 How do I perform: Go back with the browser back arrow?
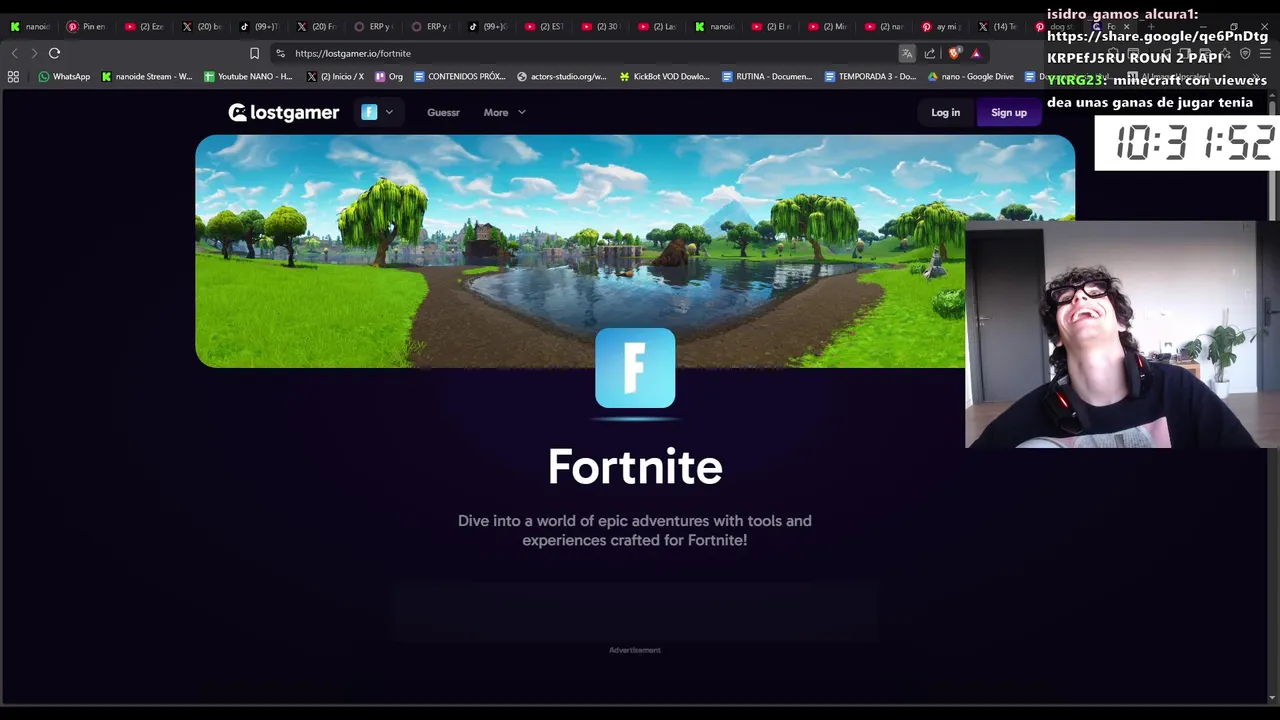pos(15,53)
